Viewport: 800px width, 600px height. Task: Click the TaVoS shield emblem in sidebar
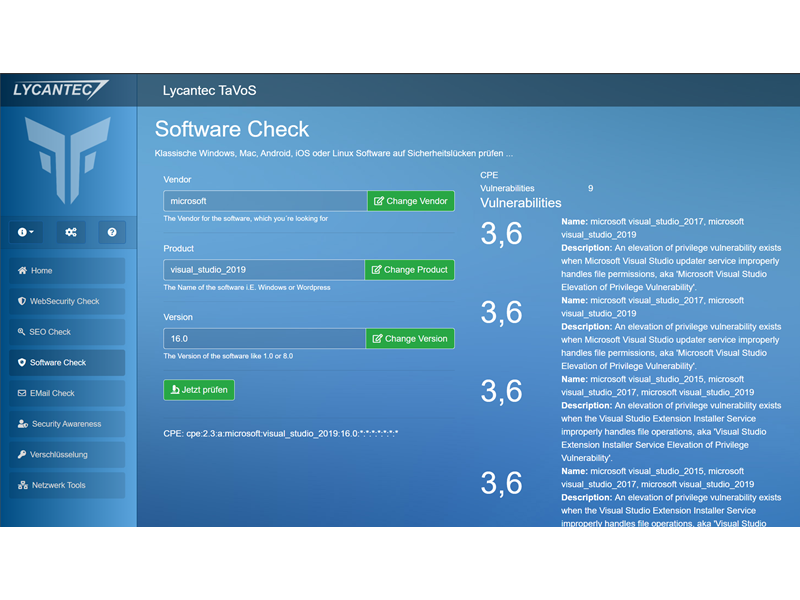tap(68, 160)
